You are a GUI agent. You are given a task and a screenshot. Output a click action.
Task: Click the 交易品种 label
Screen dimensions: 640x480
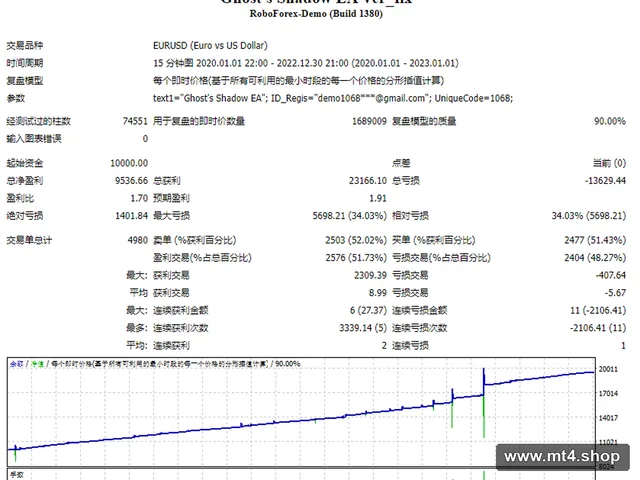pos(24,45)
